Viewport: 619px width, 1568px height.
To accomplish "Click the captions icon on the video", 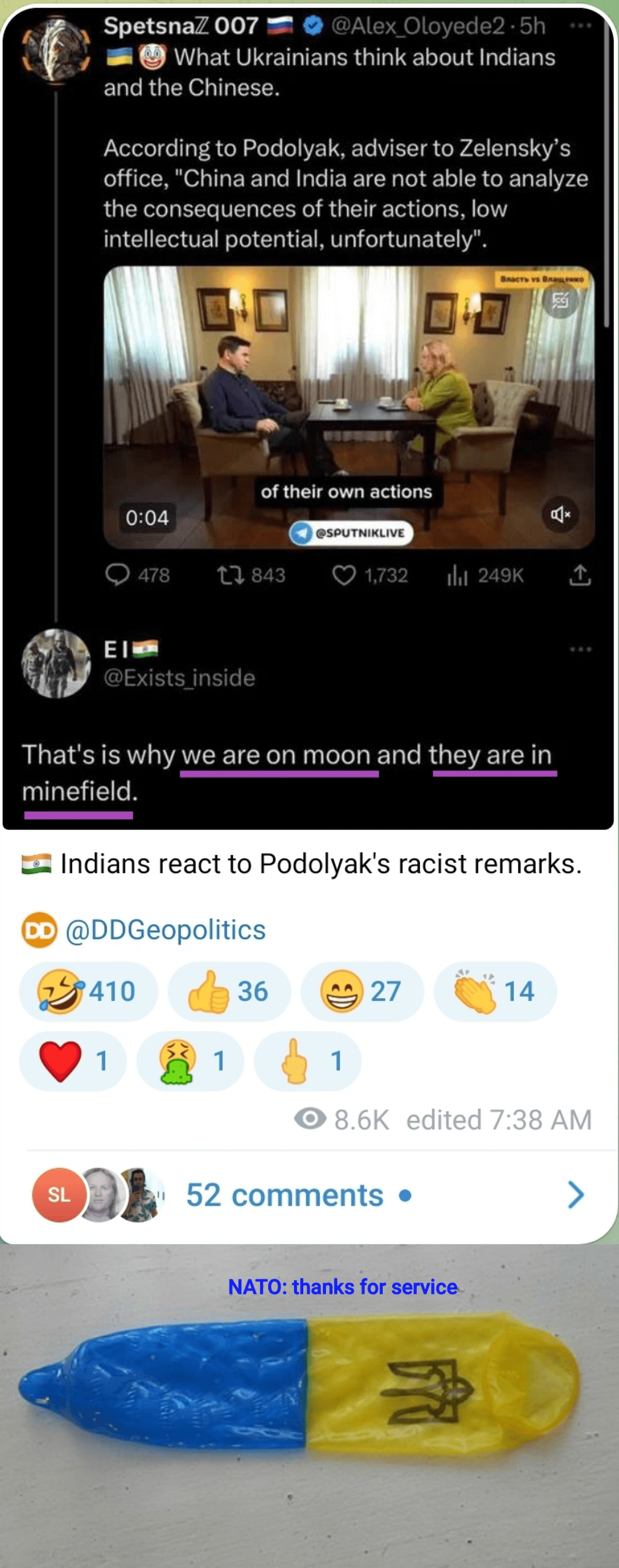I will 560,300.
